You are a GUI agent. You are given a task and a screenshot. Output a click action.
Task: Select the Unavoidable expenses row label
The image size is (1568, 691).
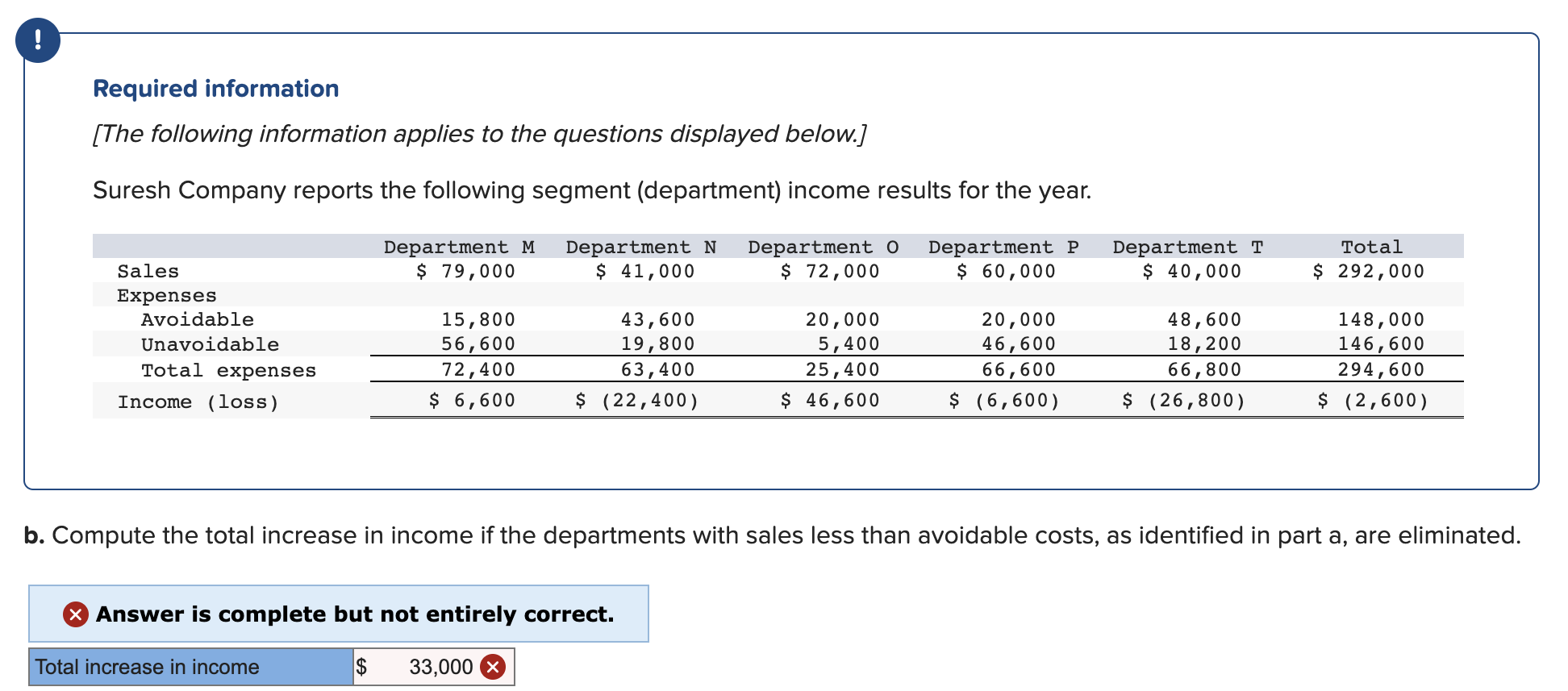[x=210, y=344]
